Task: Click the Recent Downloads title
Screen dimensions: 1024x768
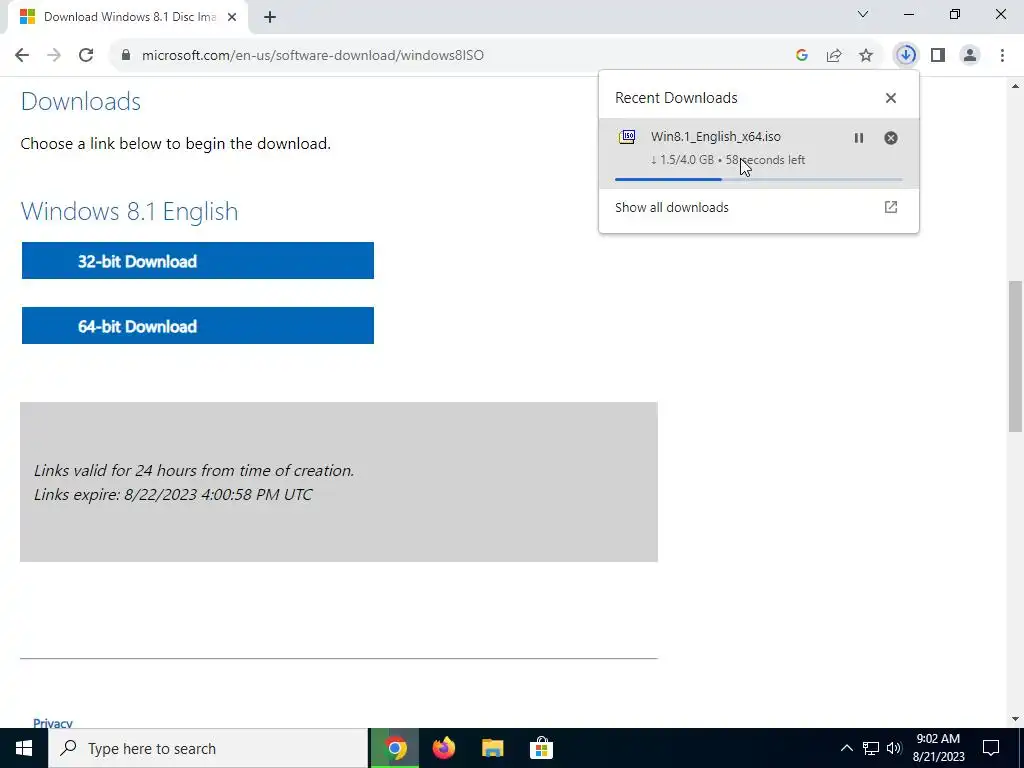Action: (676, 98)
